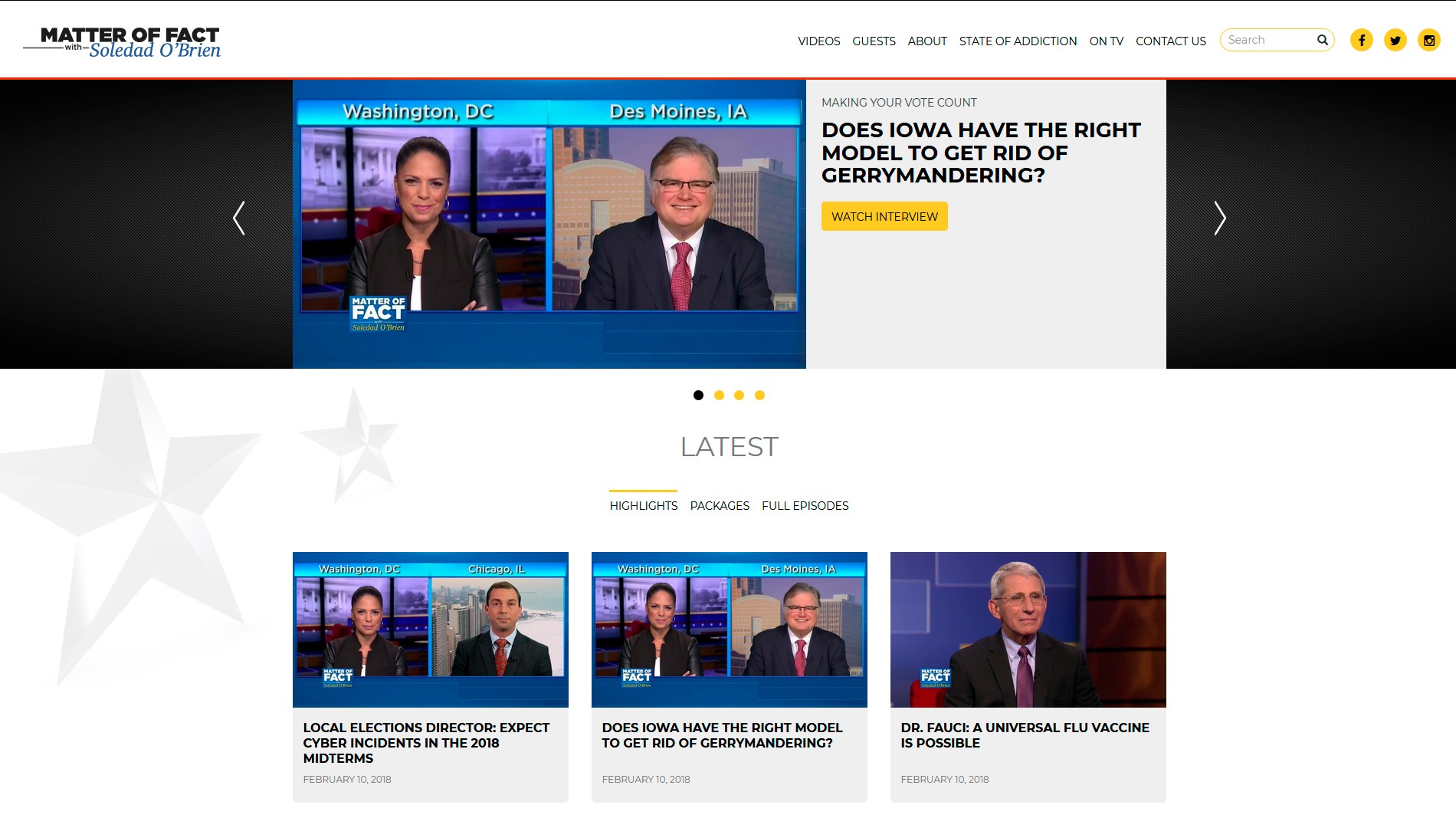Image resolution: width=1456 pixels, height=828 pixels.
Task: Click February 10, 2018 date under Fauci card
Action: coord(944,779)
